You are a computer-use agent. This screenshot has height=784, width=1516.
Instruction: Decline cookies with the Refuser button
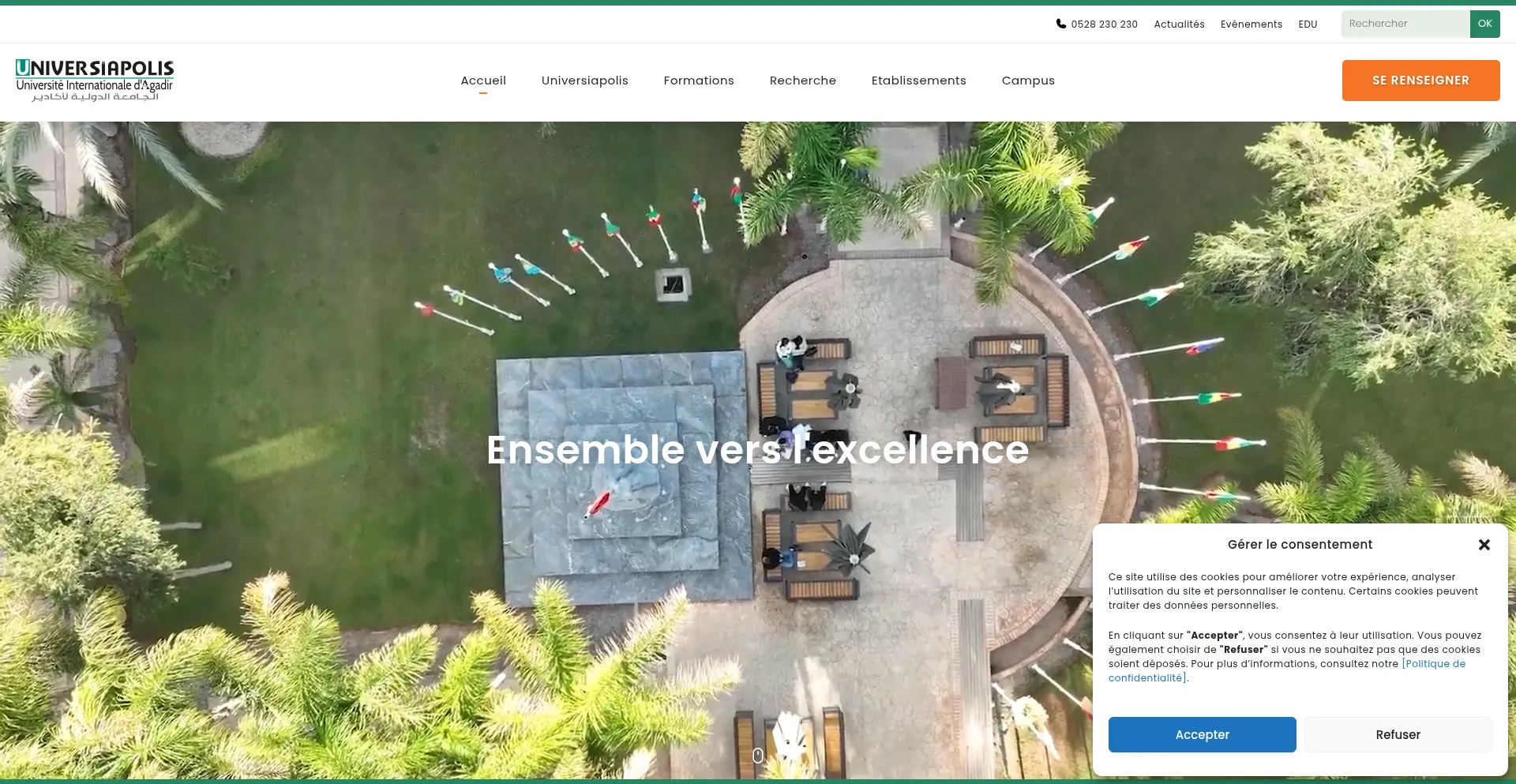pos(1398,734)
